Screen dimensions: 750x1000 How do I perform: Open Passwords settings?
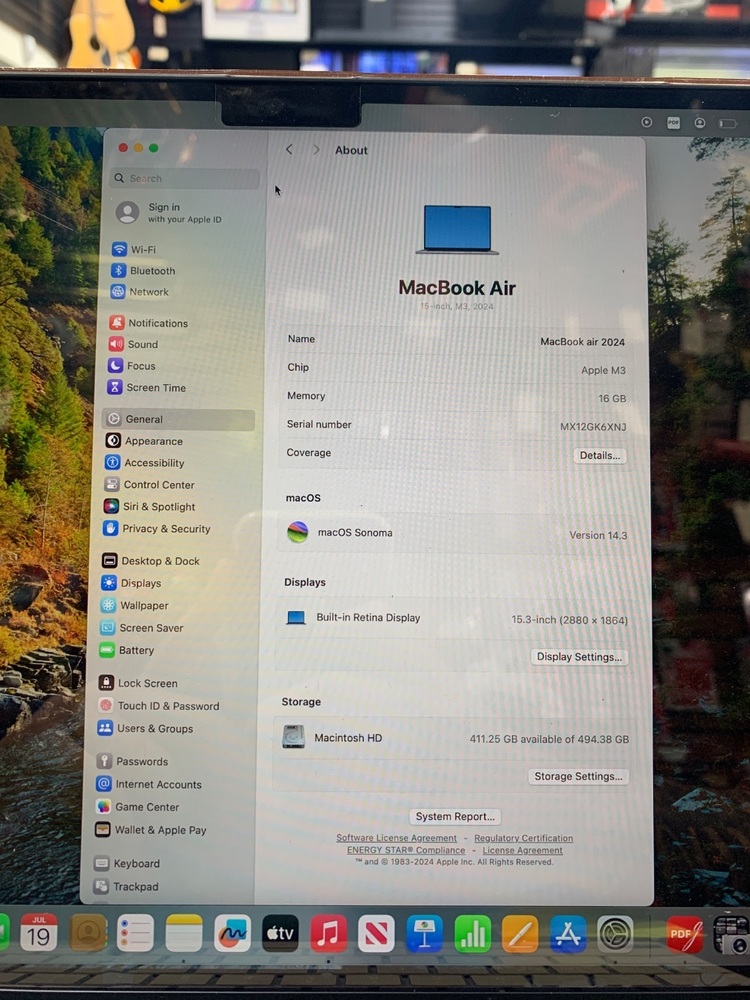point(133,761)
